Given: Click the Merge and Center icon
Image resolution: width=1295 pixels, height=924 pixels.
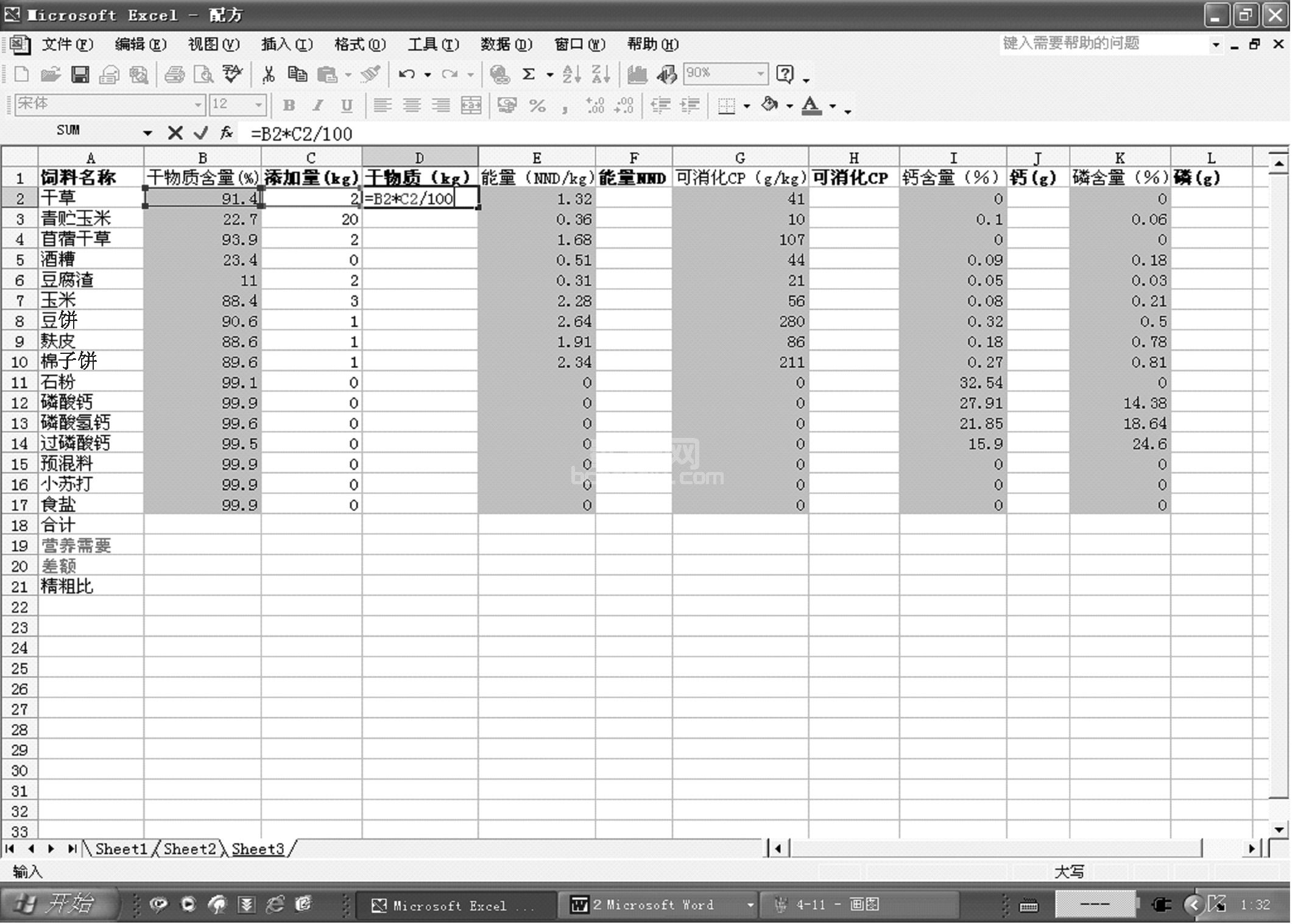Looking at the screenshot, I should tap(471, 106).
